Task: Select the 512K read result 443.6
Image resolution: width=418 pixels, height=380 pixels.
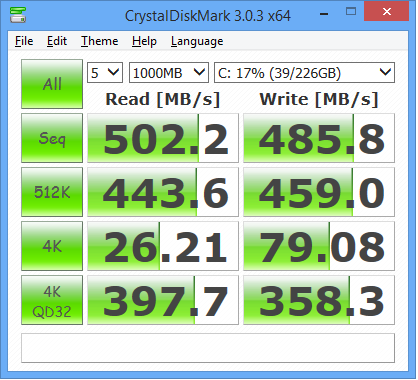Action: (x=163, y=192)
